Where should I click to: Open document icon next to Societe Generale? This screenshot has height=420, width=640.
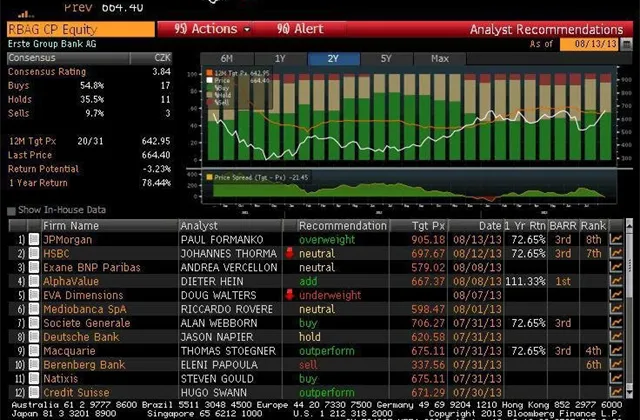point(34,322)
